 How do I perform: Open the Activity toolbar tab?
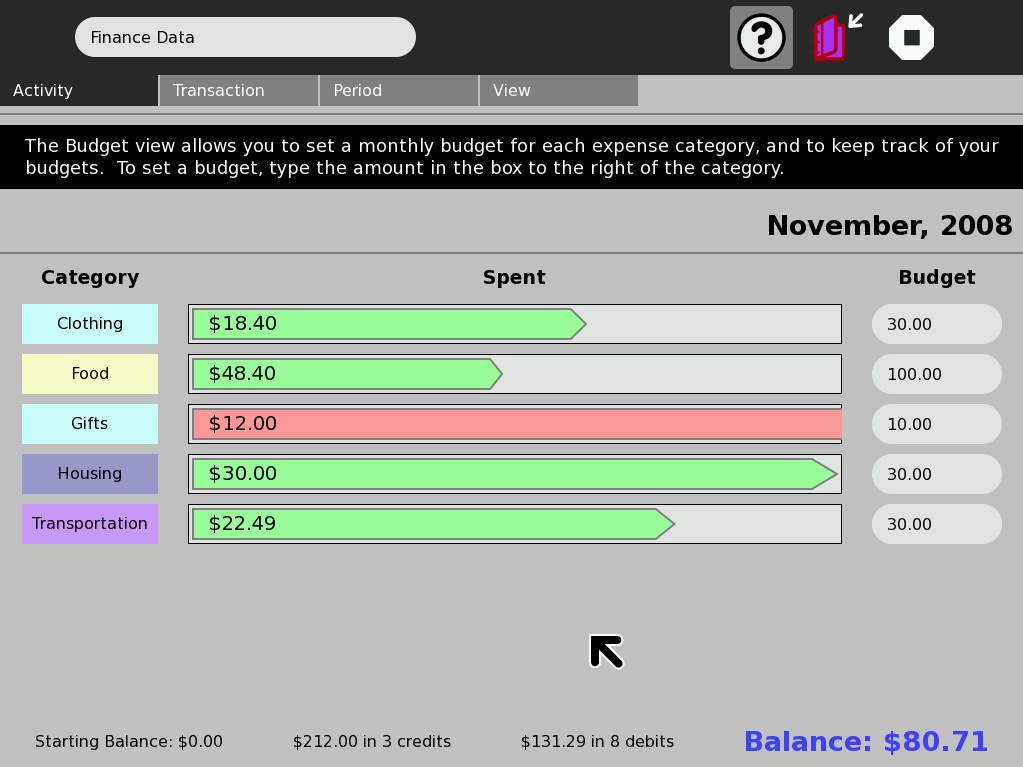click(79, 90)
